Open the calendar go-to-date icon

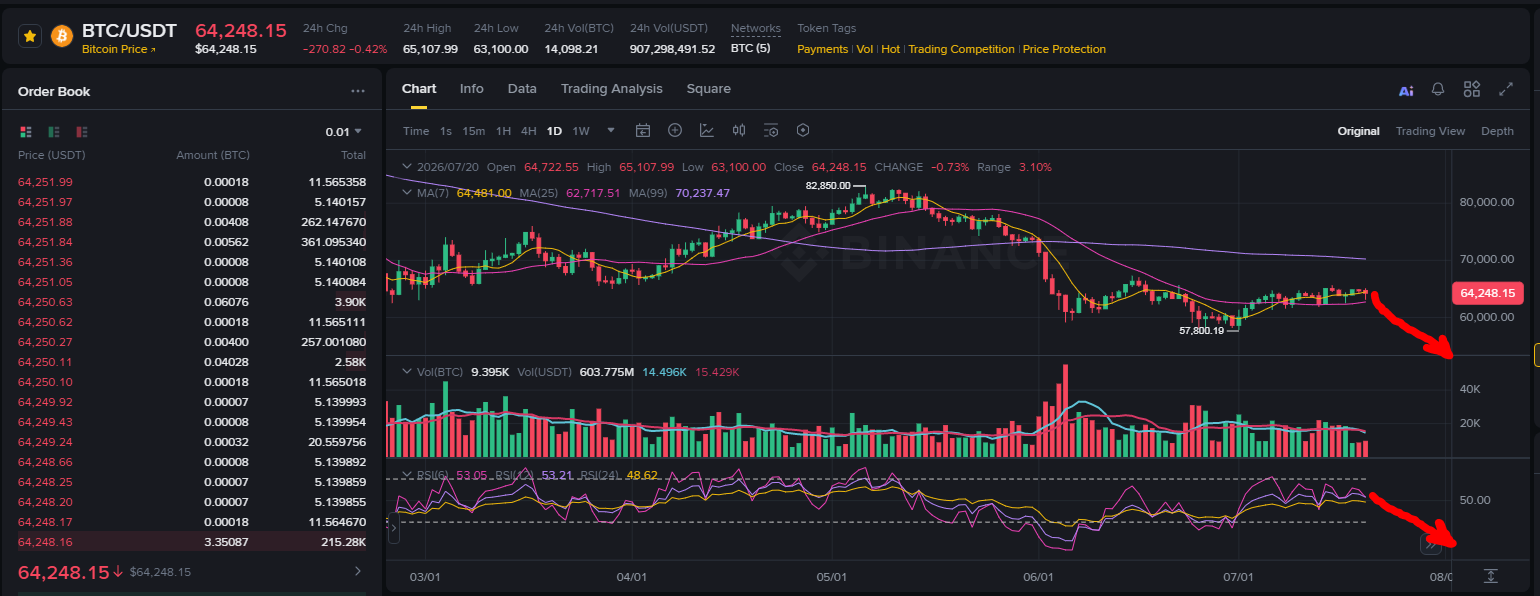click(643, 130)
